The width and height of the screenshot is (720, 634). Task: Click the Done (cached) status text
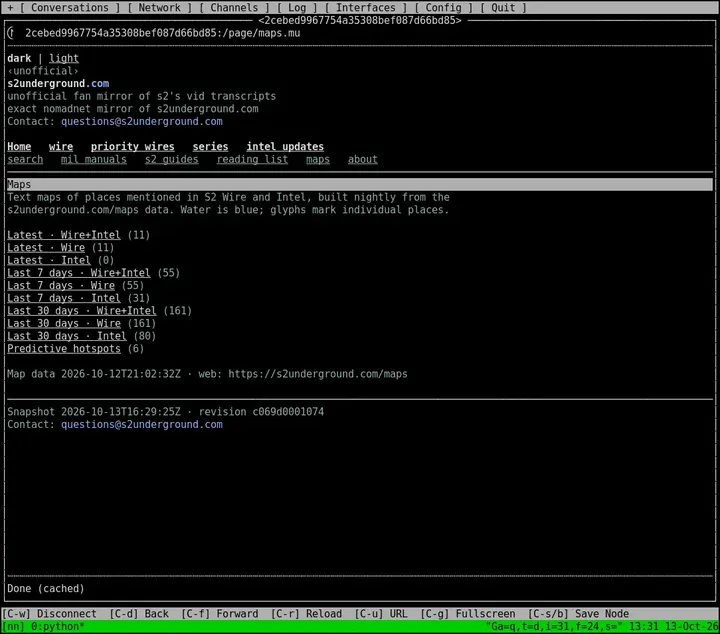point(46,589)
